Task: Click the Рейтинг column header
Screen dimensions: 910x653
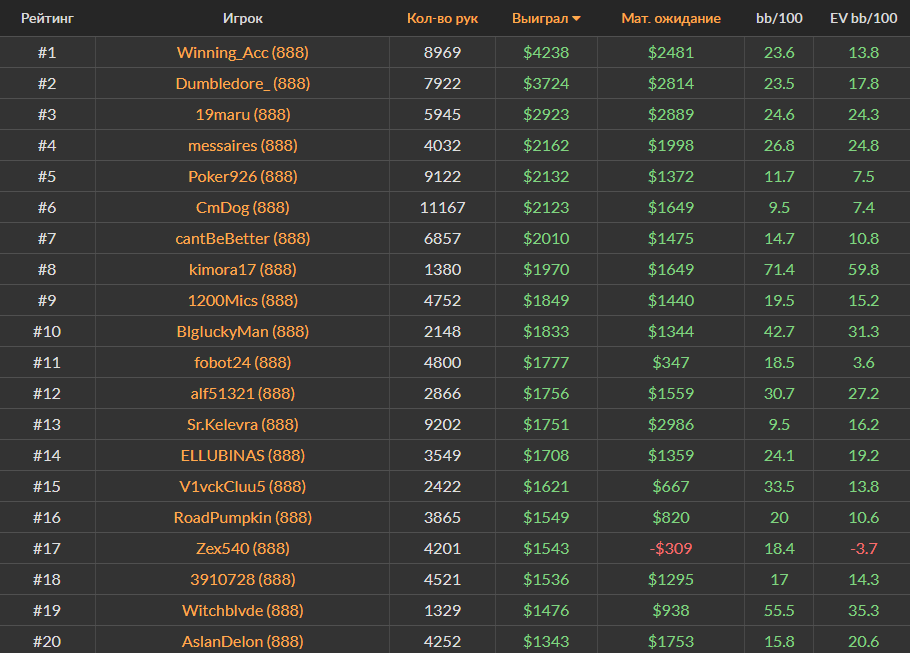Action: [x=47, y=18]
